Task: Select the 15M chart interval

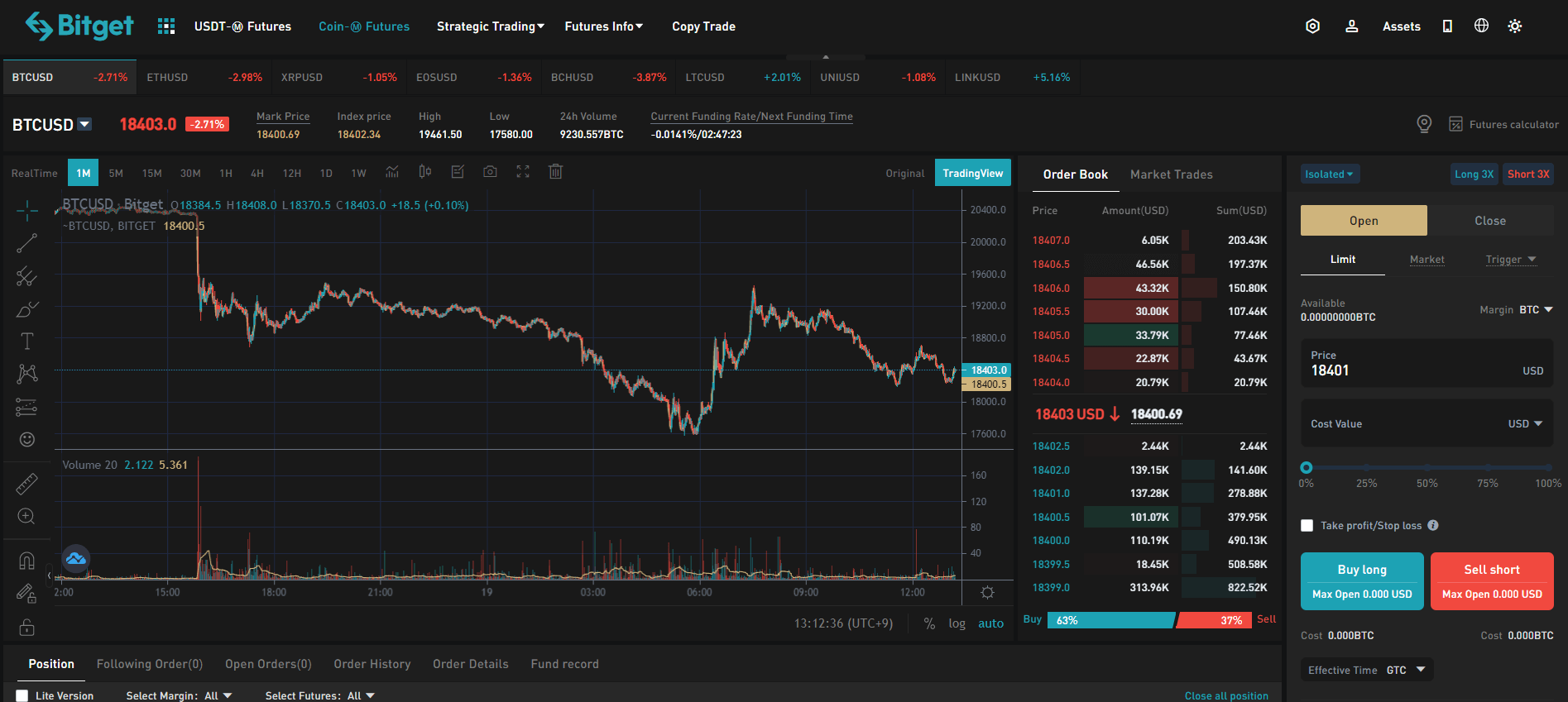Action: coord(151,173)
